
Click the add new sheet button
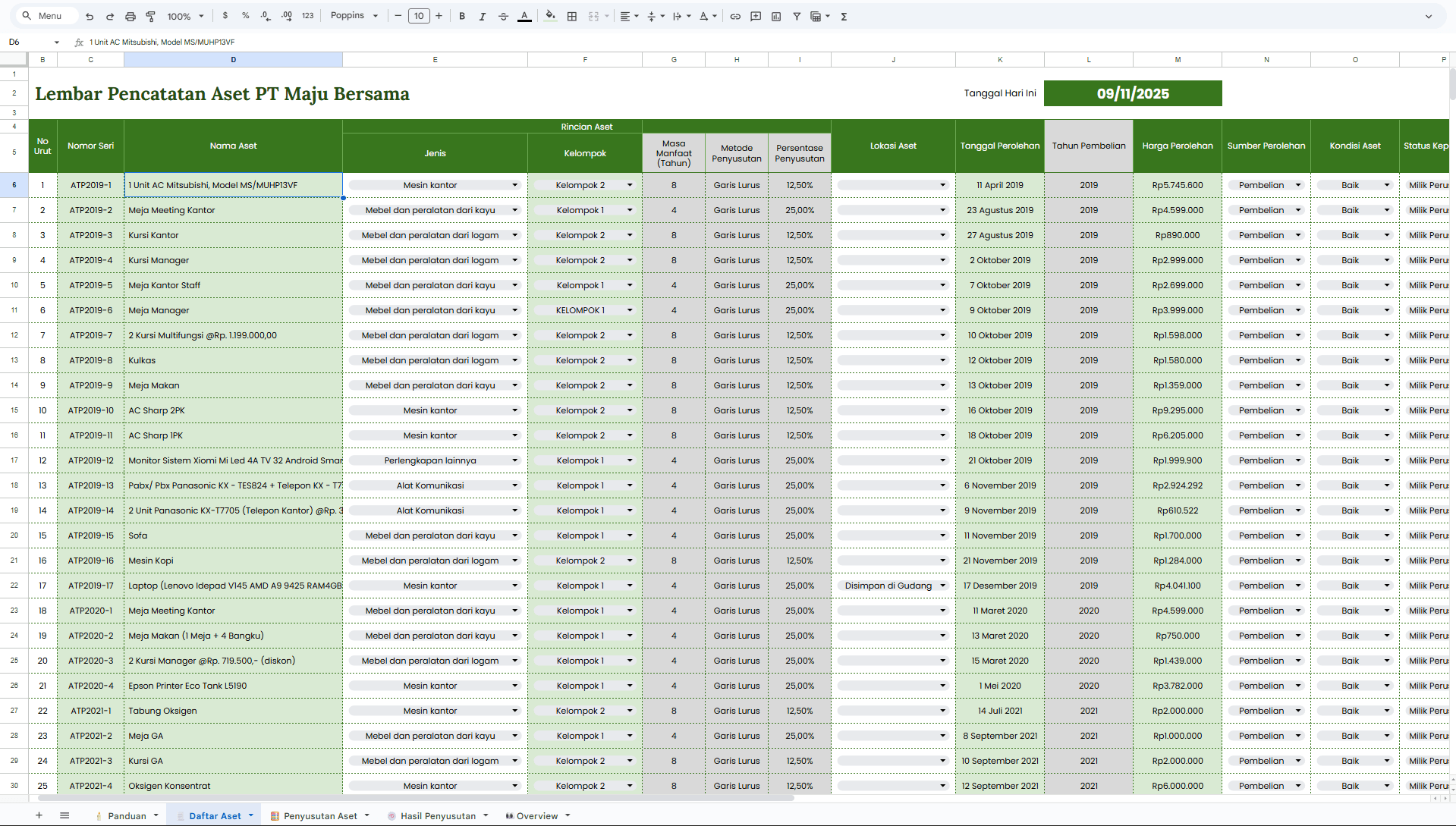39,815
